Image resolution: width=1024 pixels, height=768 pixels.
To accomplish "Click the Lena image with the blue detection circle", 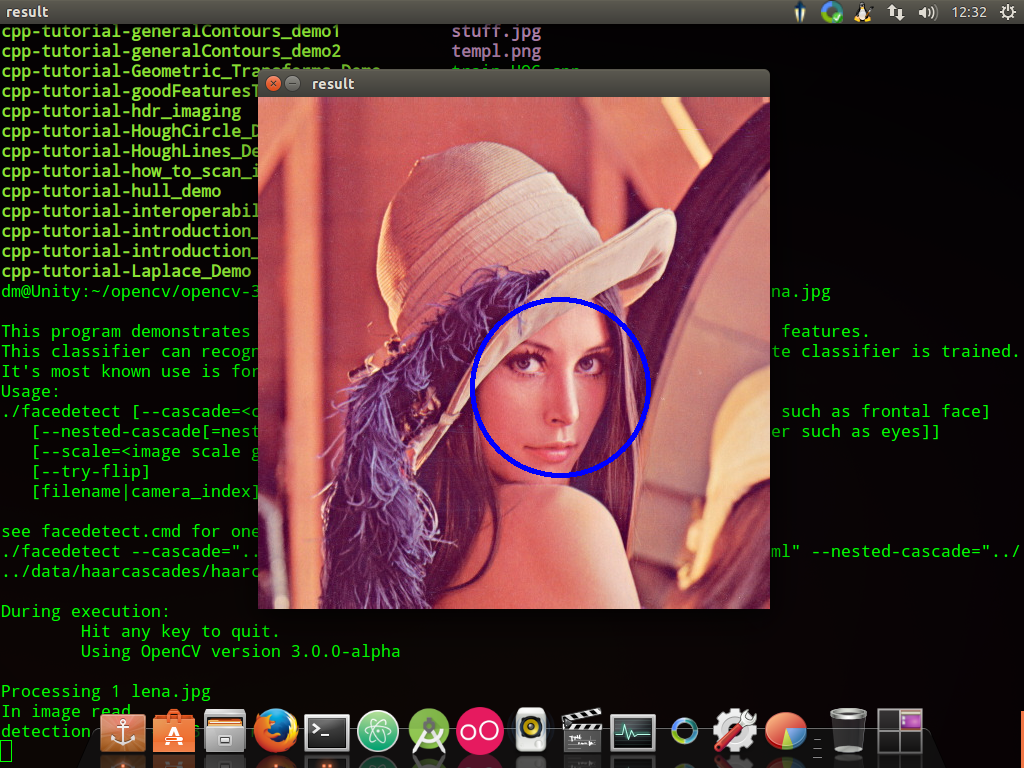I will point(513,353).
